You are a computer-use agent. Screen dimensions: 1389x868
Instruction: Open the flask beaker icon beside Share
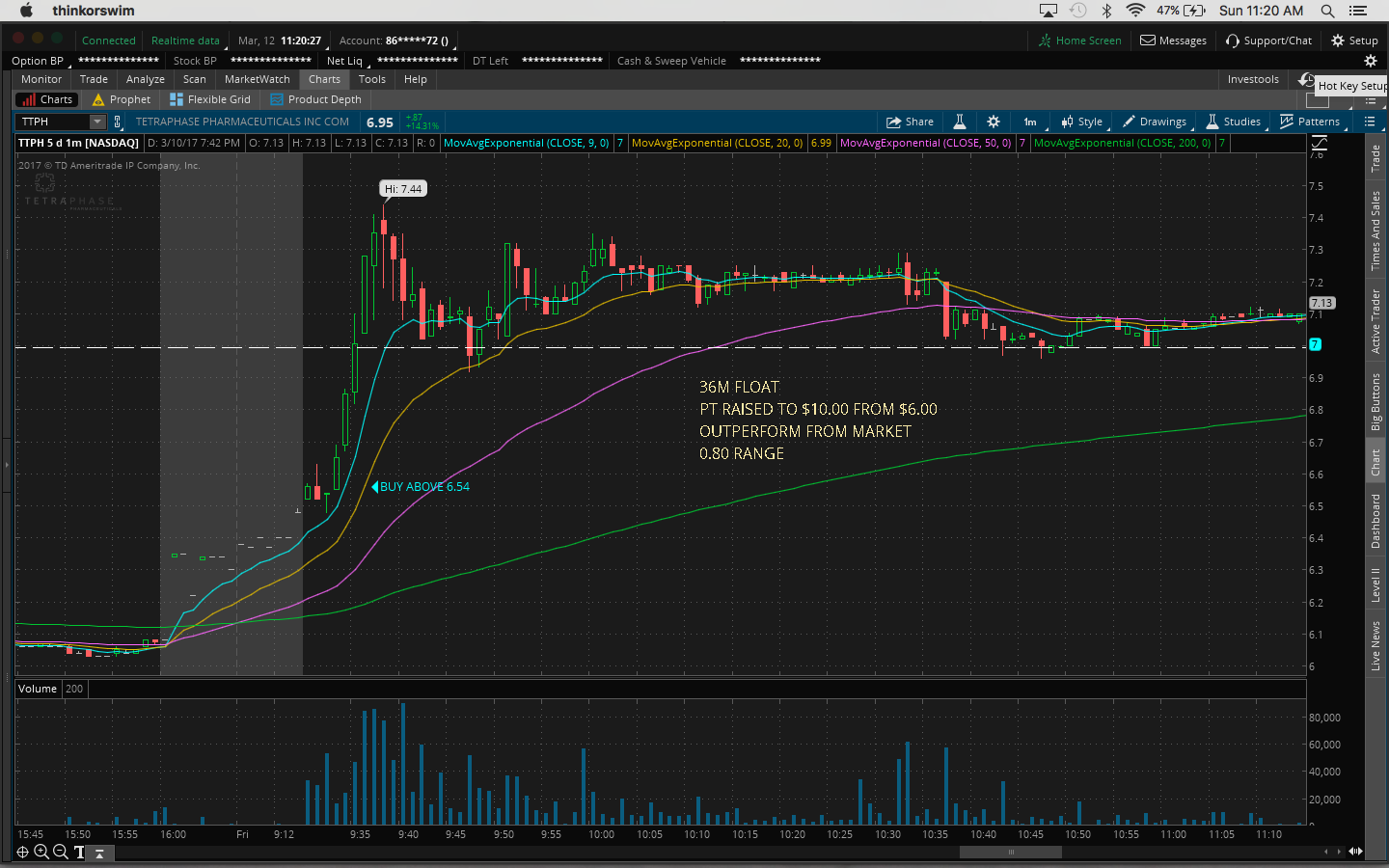tap(960, 122)
